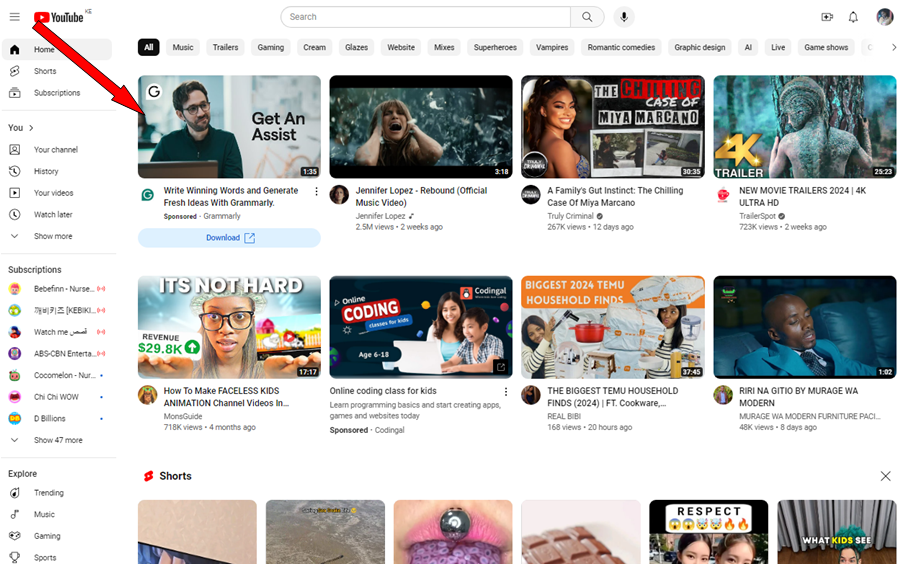Open BIGGEST TEMU HOUSEHOLD FINDS title
Viewport: 900px width, 565px height.
coord(612,397)
